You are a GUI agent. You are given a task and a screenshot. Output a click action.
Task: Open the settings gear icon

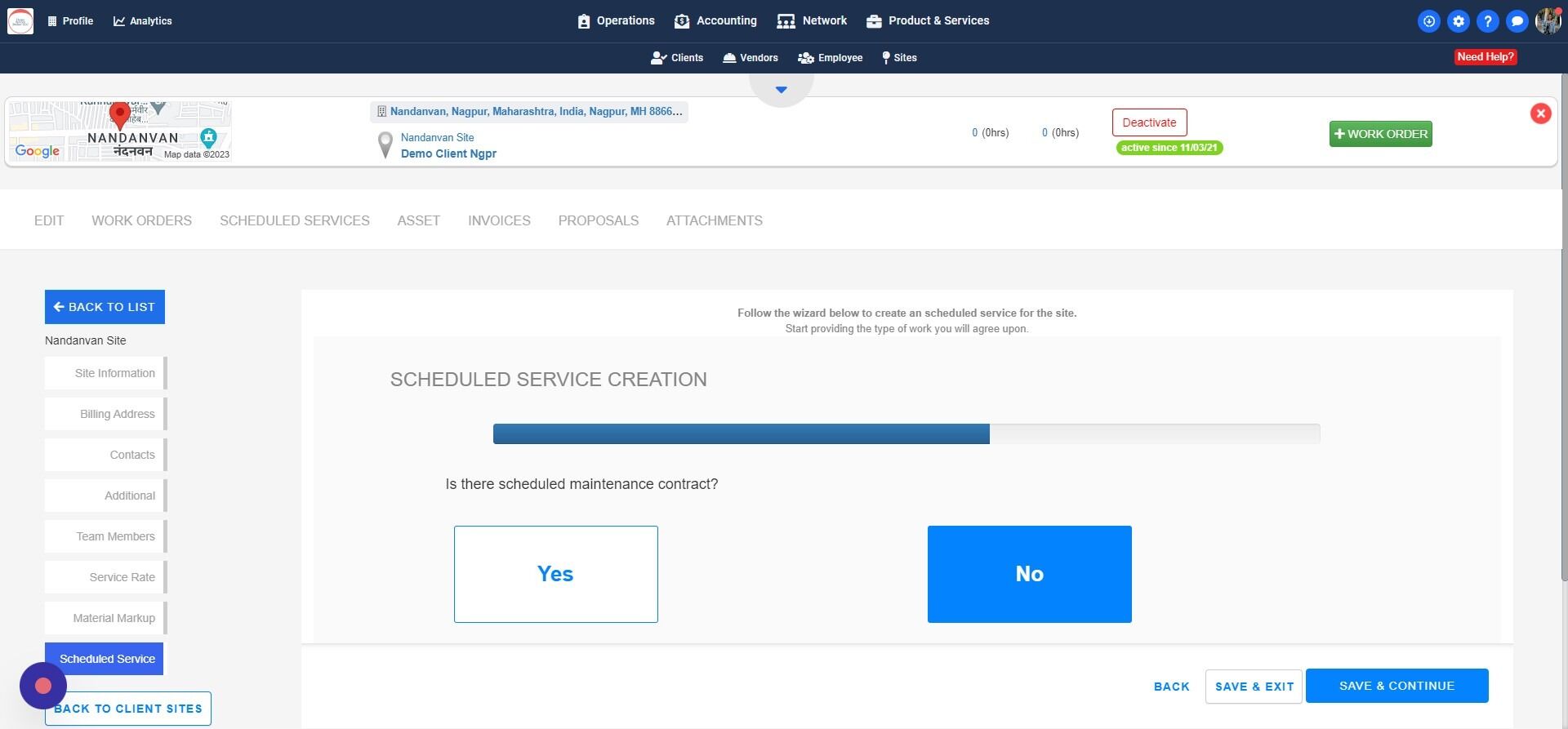pyautogui.click(x=1459, y=21)
